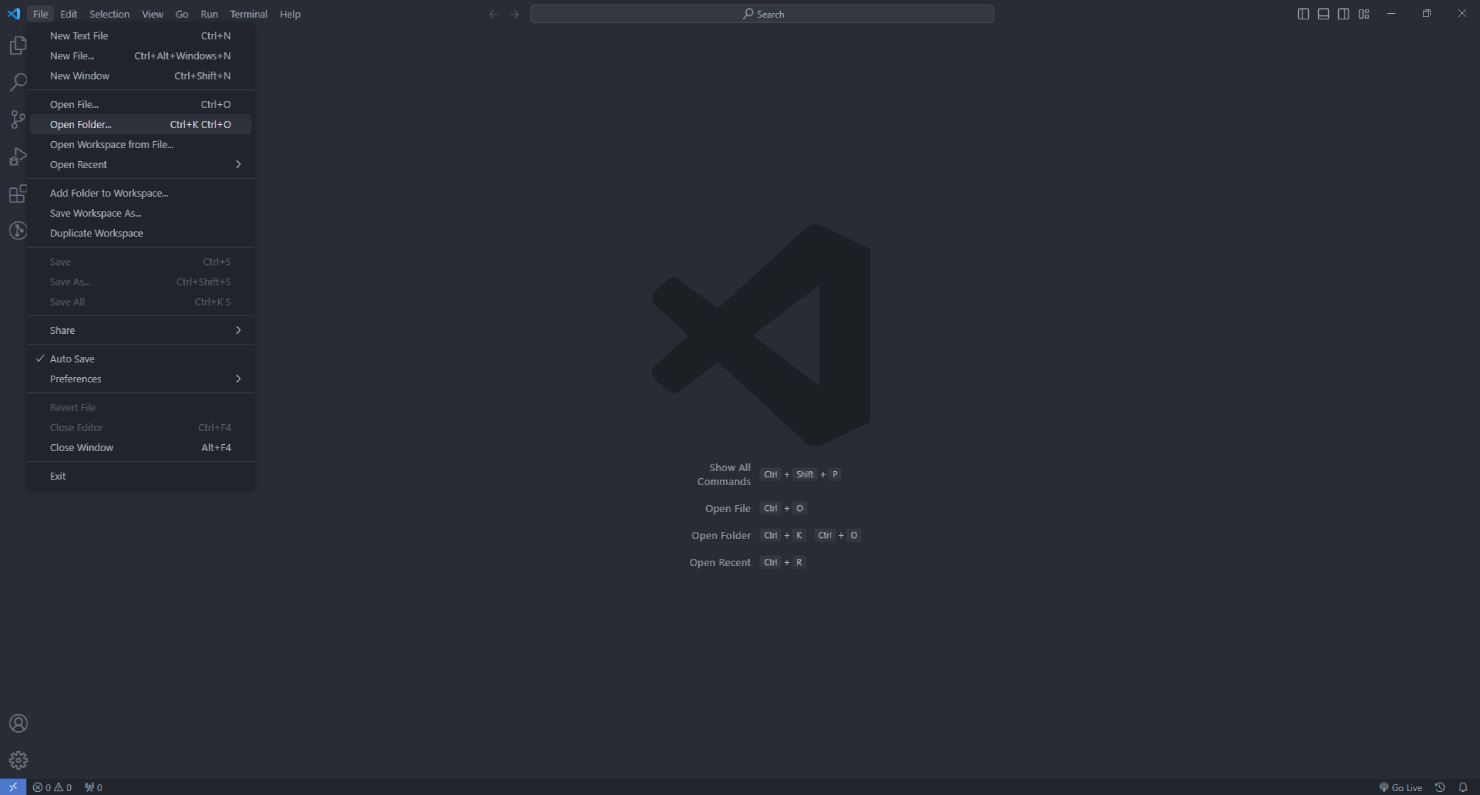Viewport: 1480px width, 795px height.
Task: Select Duplicate Workspace
Action: (x=140, y=233)
